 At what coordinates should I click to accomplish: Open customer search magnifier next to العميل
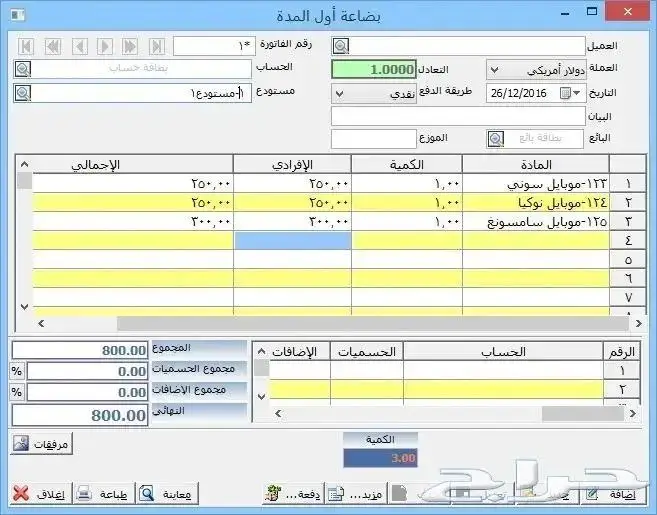click(341, 46)
